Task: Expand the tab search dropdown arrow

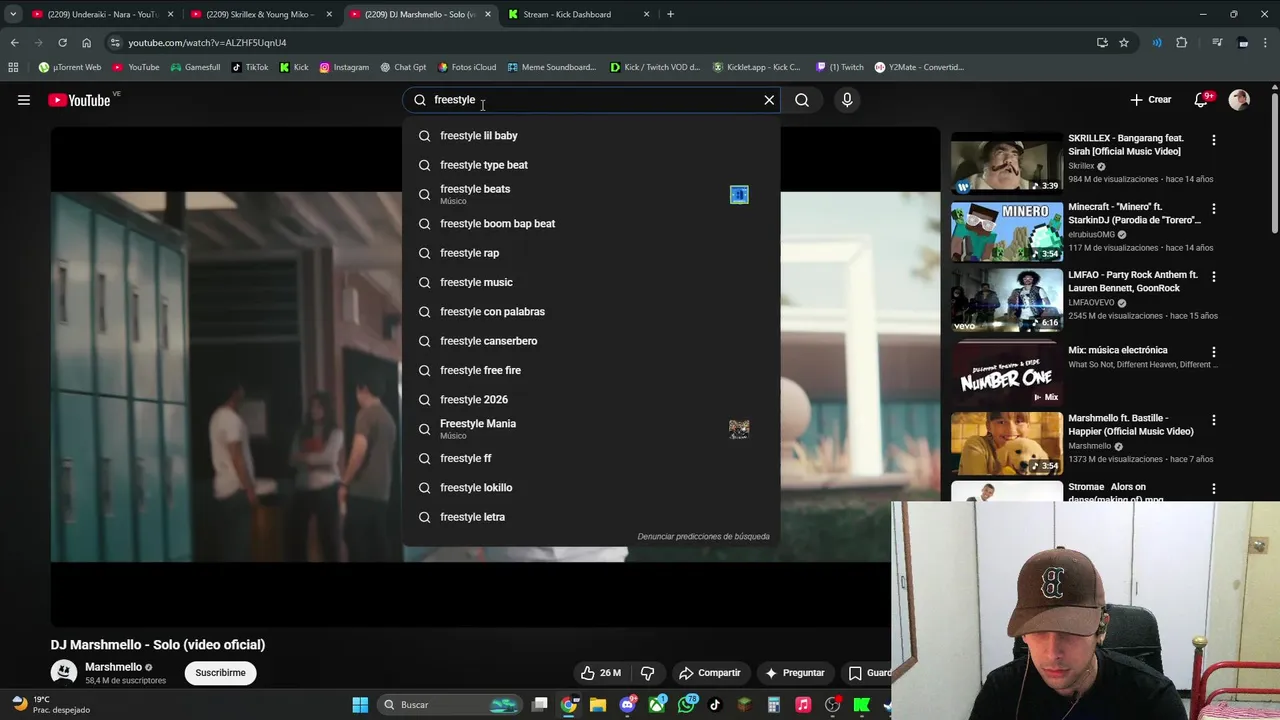Action: point(12,14)
